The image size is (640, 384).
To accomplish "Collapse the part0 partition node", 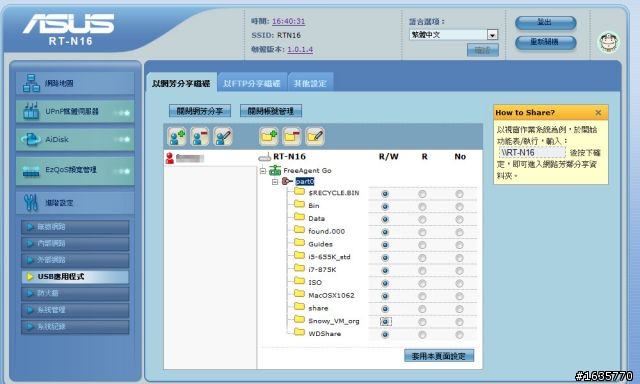I will coord(275,182).
